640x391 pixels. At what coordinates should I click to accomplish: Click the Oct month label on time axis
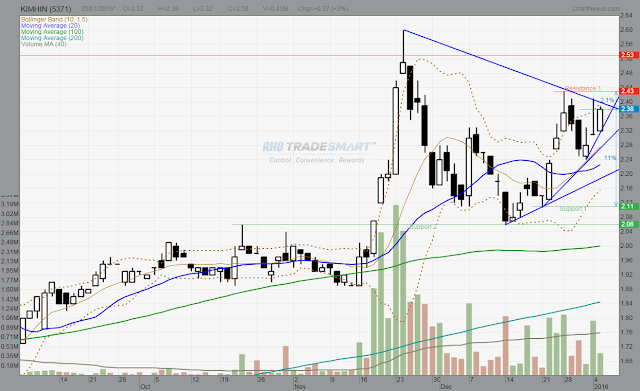[x=145, y=386]
